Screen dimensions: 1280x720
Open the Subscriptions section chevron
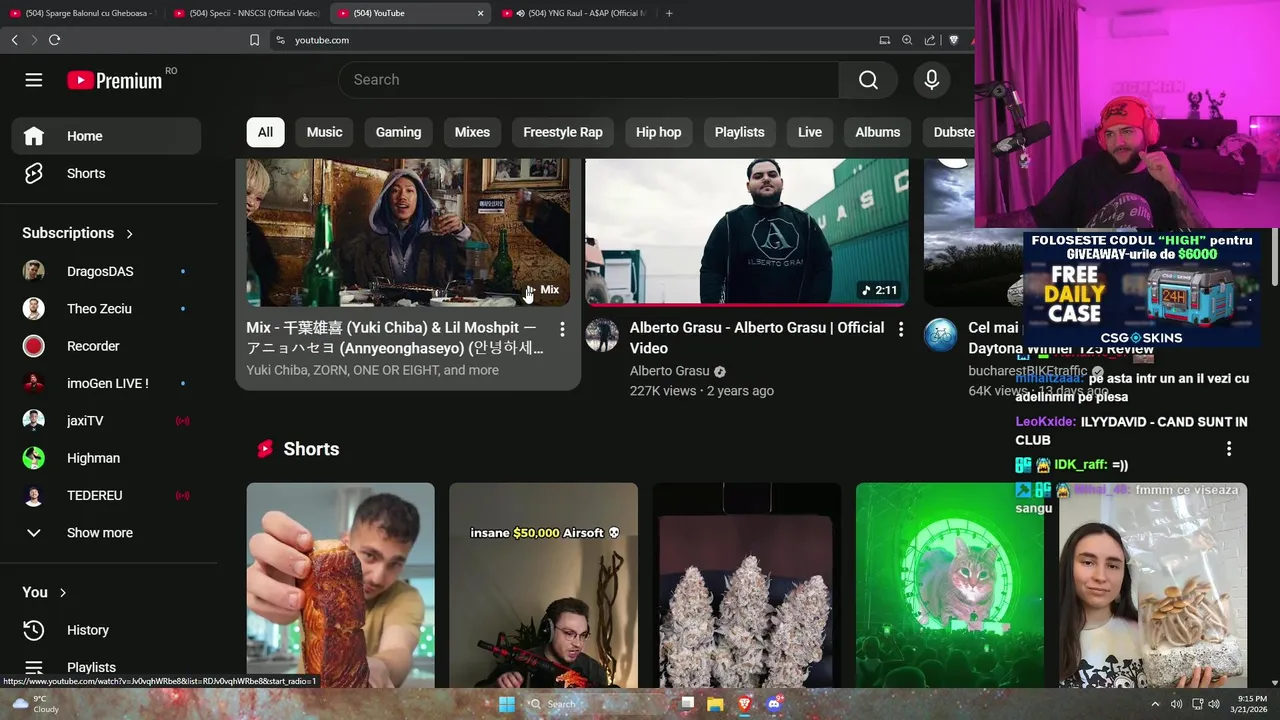pyautogui.click(x=129, y=234)
